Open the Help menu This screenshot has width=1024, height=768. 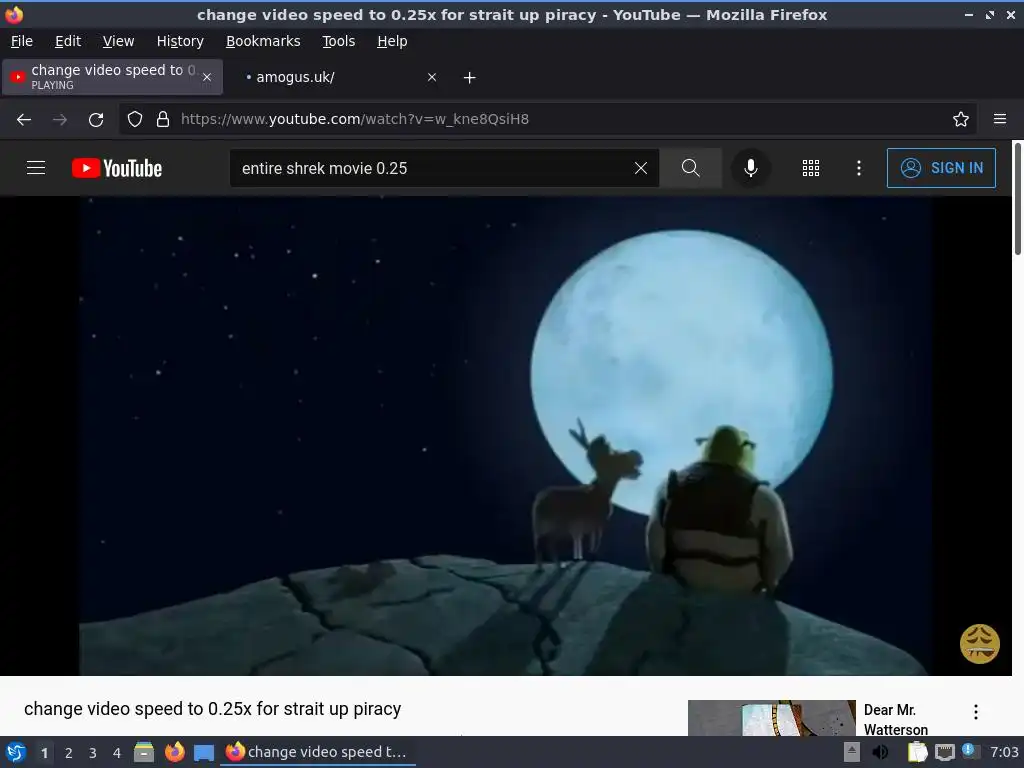392,41
